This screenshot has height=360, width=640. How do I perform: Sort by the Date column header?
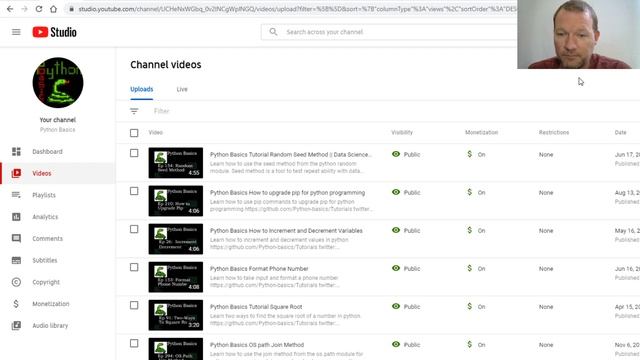pyautogui.click(x=620, y=132)
